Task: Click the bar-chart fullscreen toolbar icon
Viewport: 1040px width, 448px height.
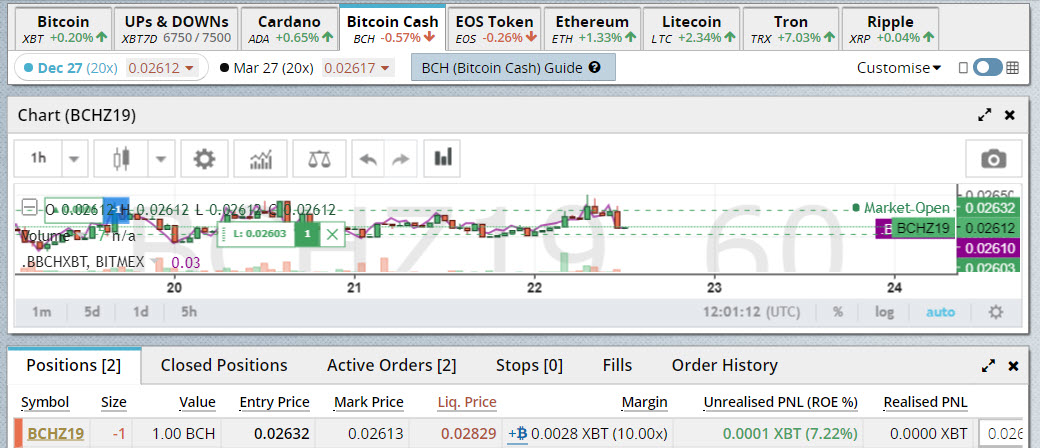Action: (x=442, y=158)
